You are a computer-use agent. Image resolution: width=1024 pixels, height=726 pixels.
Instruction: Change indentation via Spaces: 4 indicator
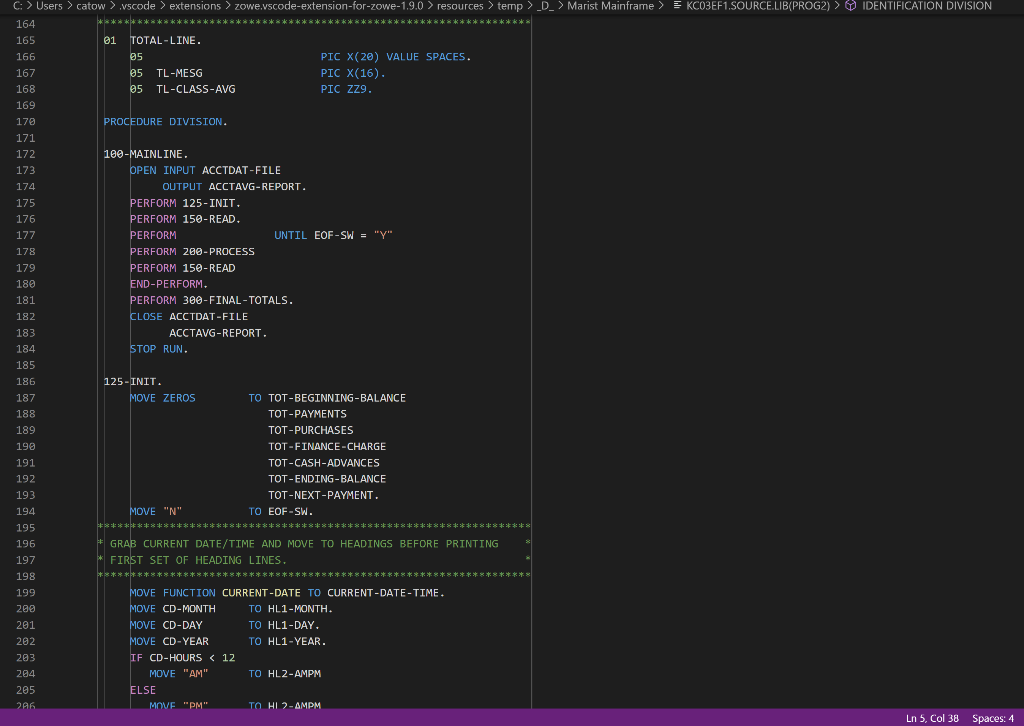tap(991, 717)
